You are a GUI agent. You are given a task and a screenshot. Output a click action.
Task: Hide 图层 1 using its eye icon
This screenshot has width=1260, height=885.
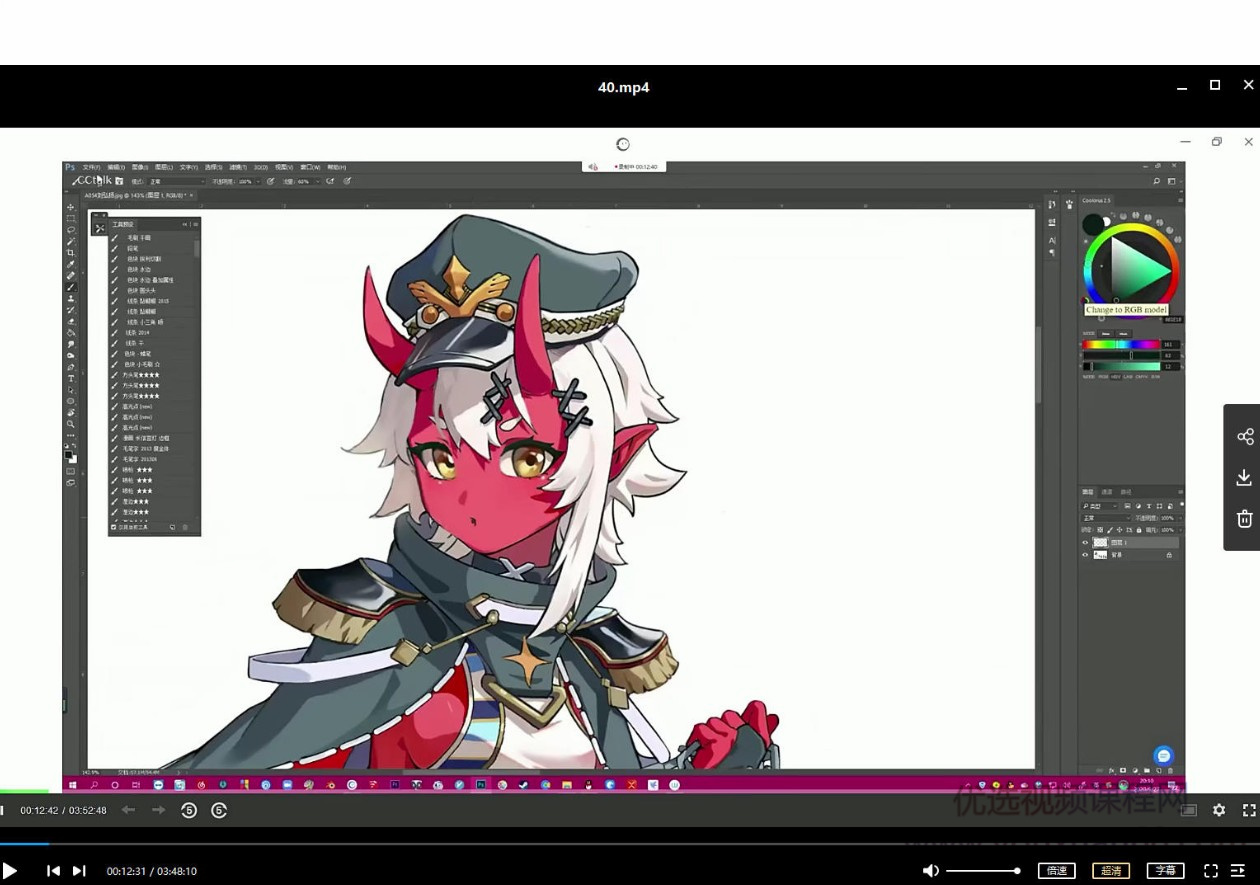click(x=1085, y=543)
